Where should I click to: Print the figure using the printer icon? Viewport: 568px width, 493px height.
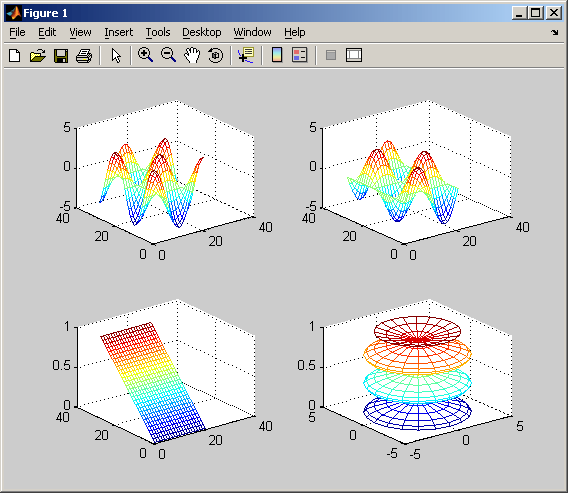click(84, 56)
